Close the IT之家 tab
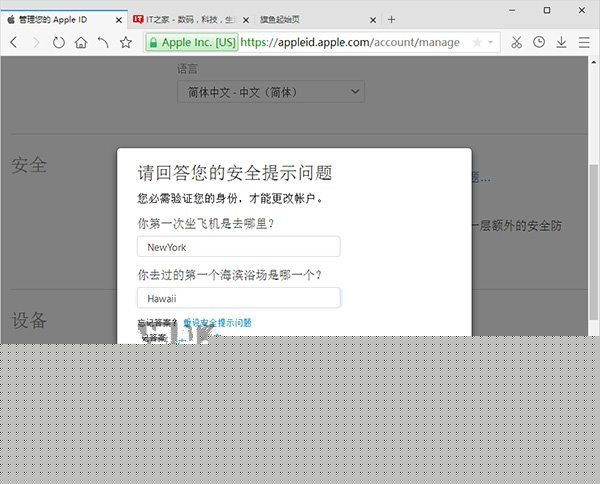Image resolution: width=600 pixels, height=484 pixels. (246, 20)
